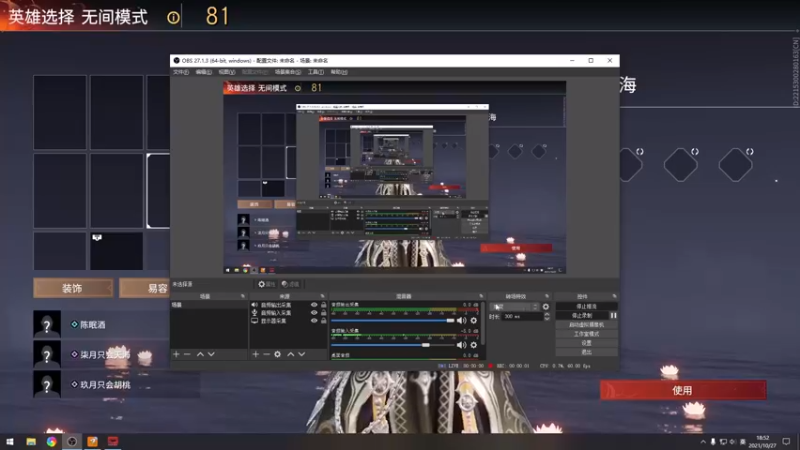
Task: Mute the 音频输出采集 mixer channel speaker icon
Action: pos(462,320)
